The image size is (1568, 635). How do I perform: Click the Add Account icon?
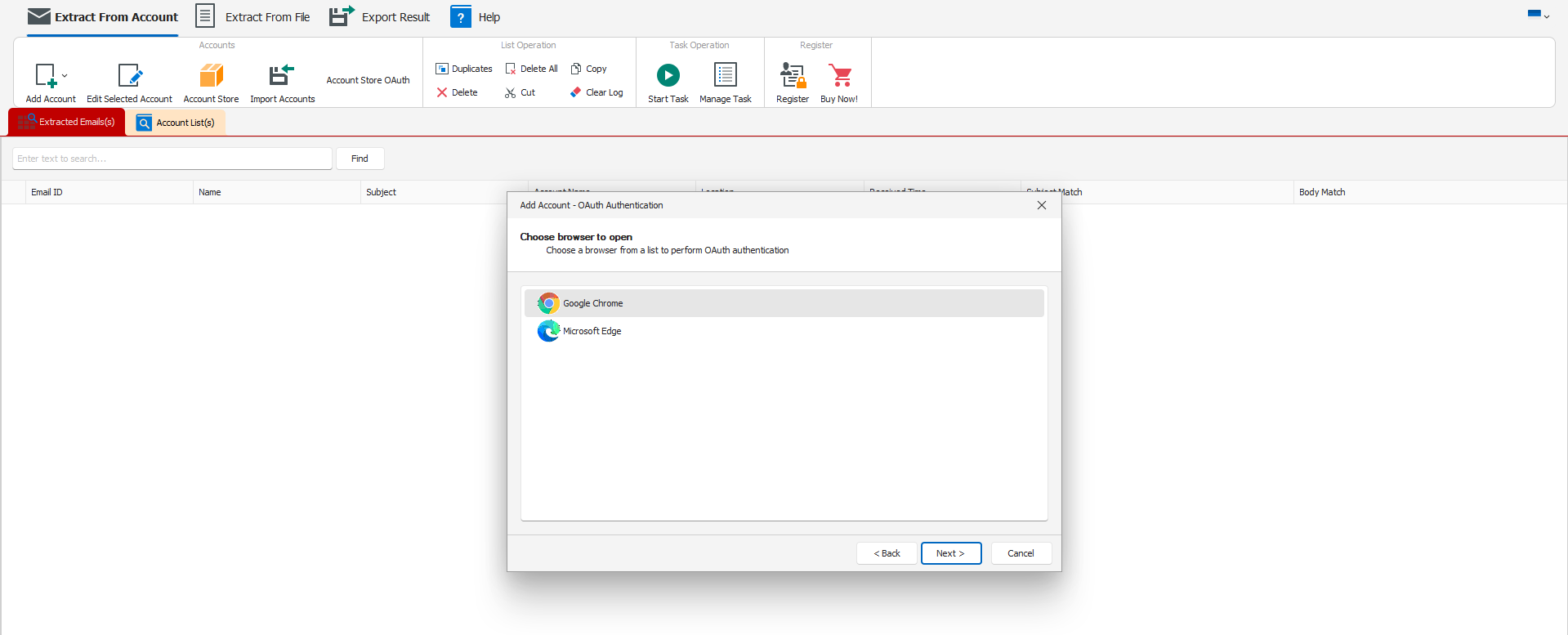point(46,77)
